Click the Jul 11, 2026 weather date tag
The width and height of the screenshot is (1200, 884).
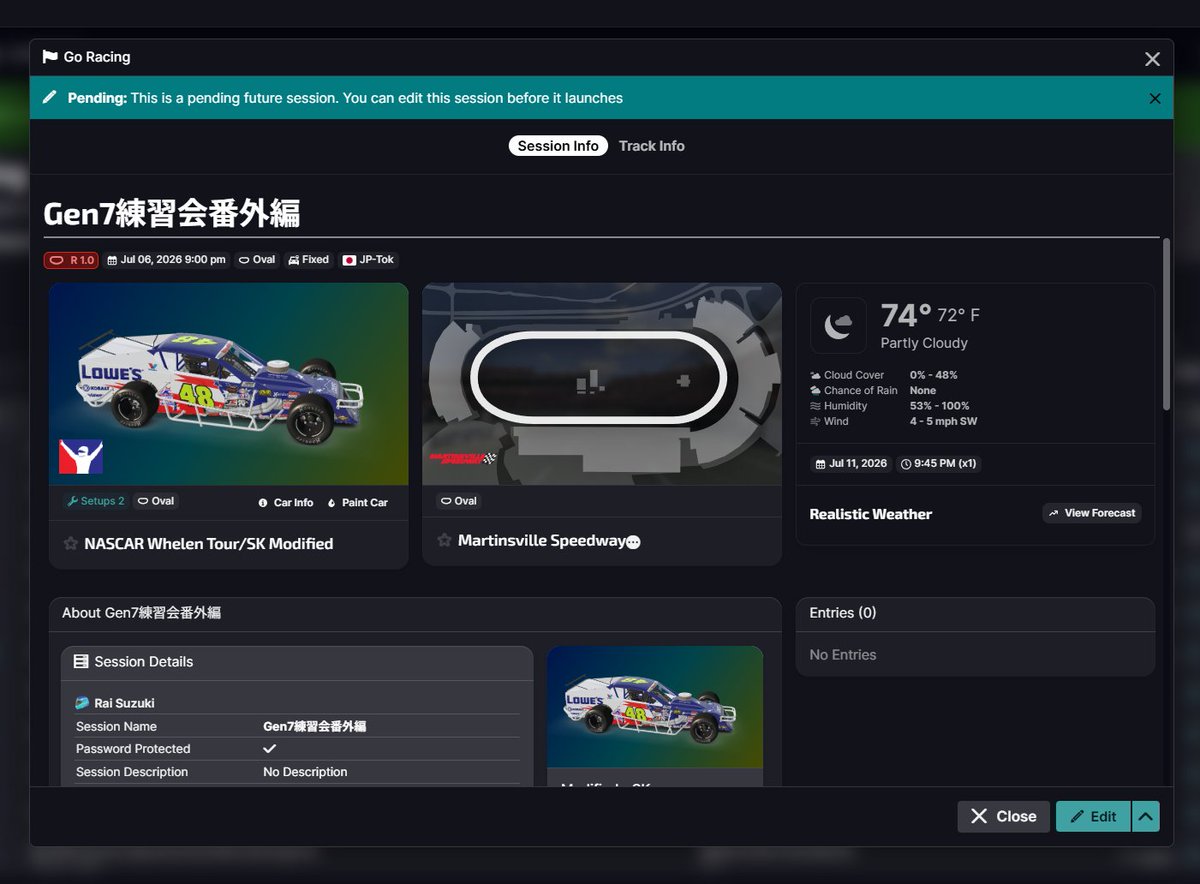click(x=851, y=464)
